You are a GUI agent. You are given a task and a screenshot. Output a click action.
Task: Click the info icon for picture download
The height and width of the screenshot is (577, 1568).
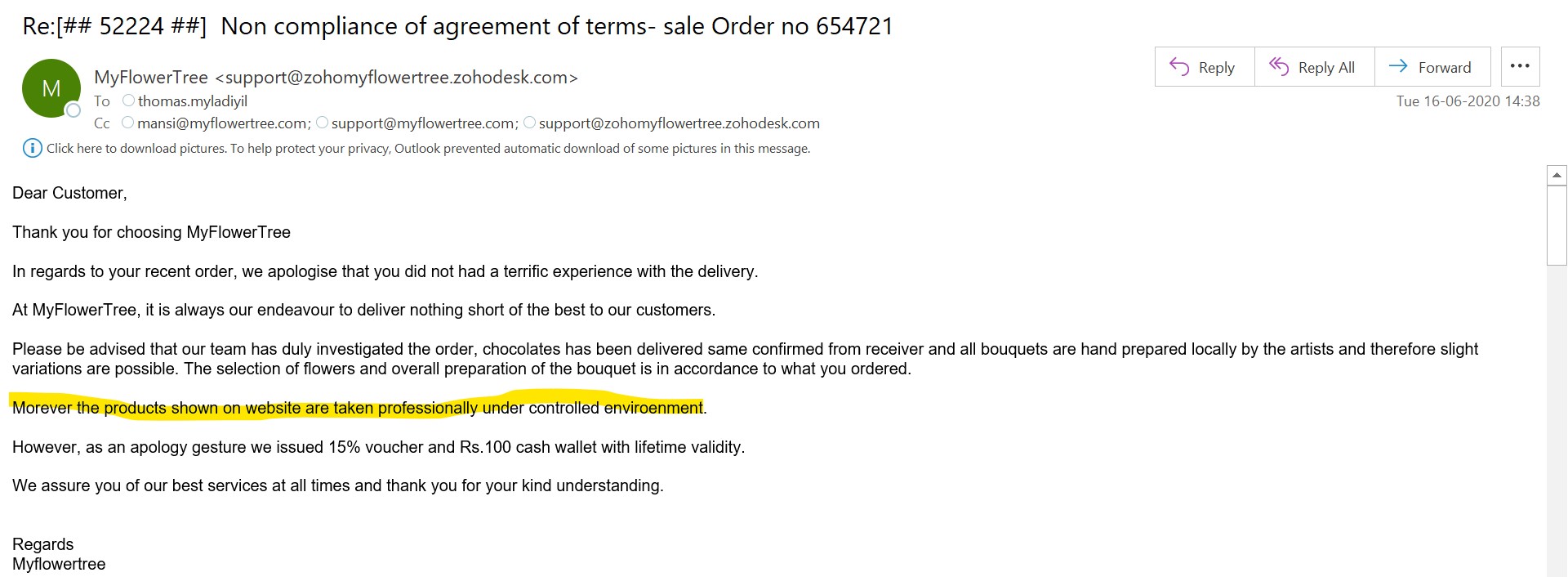click(32, 148)
